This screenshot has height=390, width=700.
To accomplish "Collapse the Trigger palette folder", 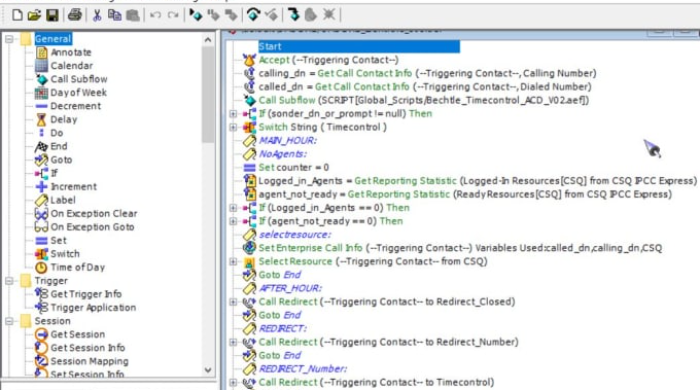I will pos(9,281).
